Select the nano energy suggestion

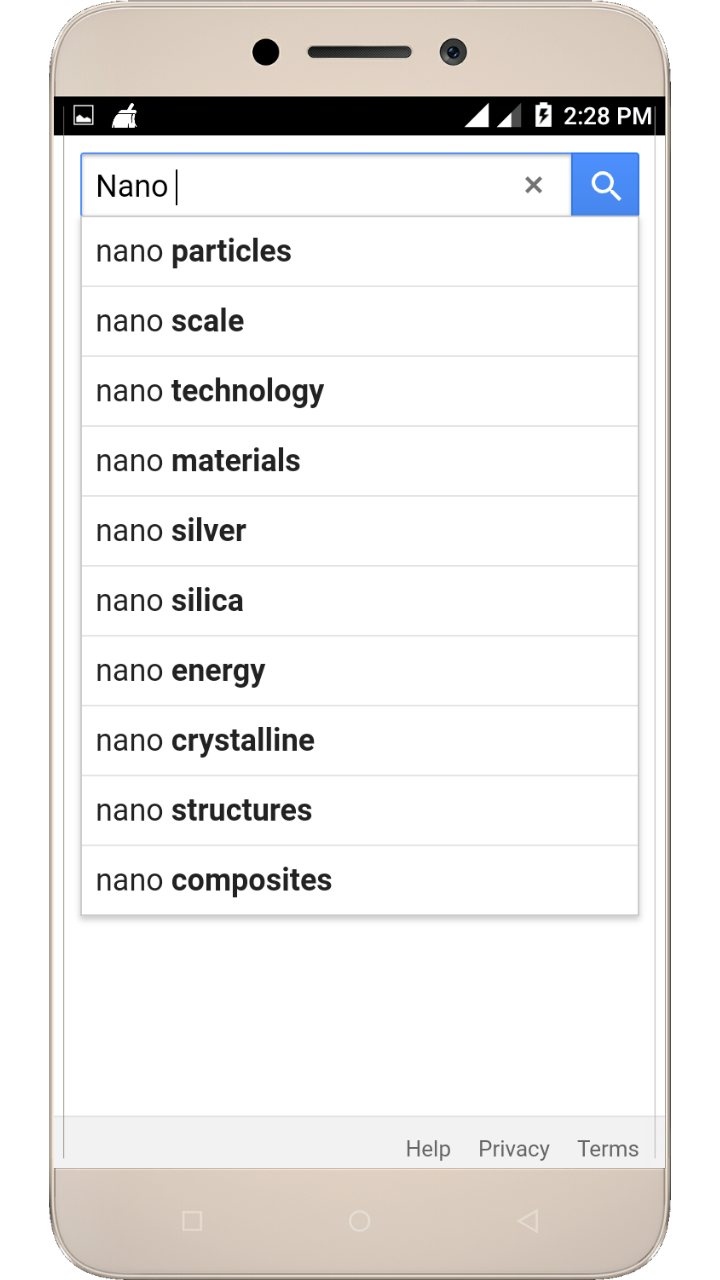point(359,671)
